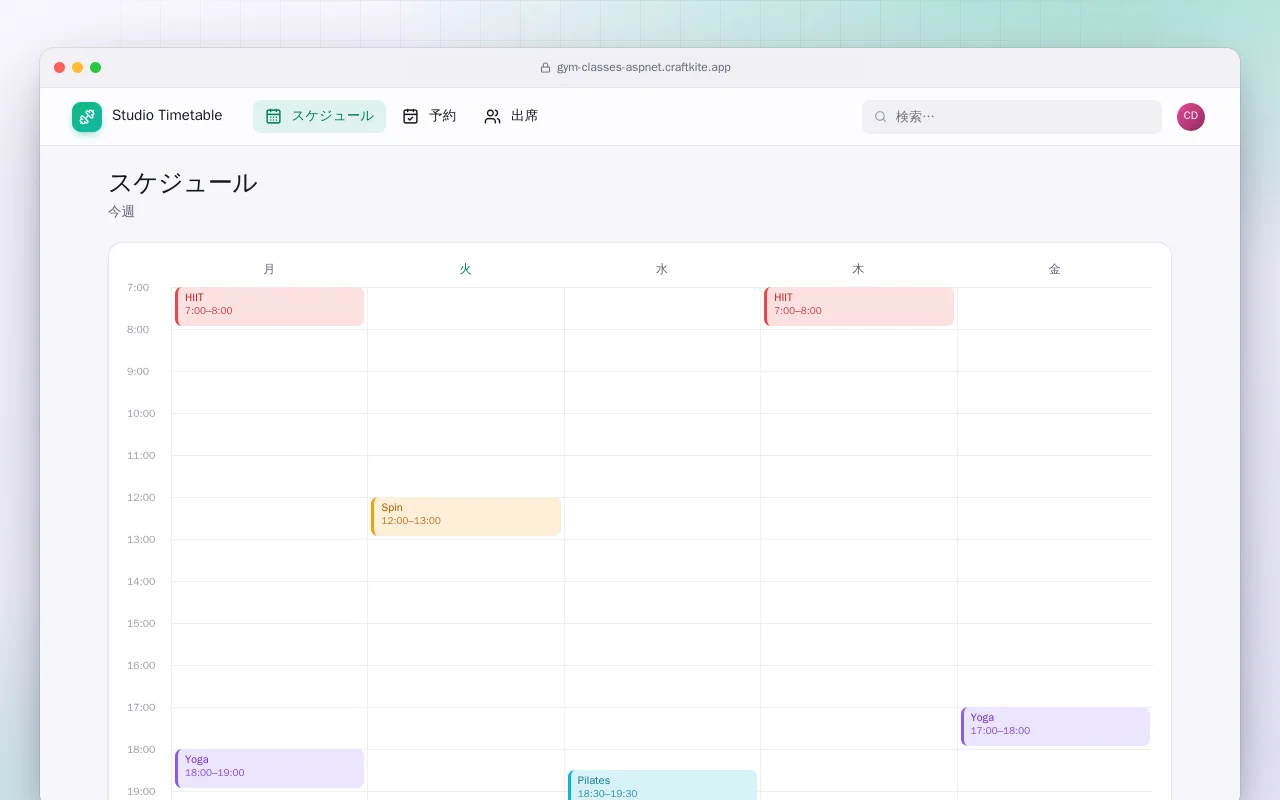Screen dimensions: 1280x800
Task: Select the Spin 12:00–13:00 class
Action: click(x=466, y=517)
